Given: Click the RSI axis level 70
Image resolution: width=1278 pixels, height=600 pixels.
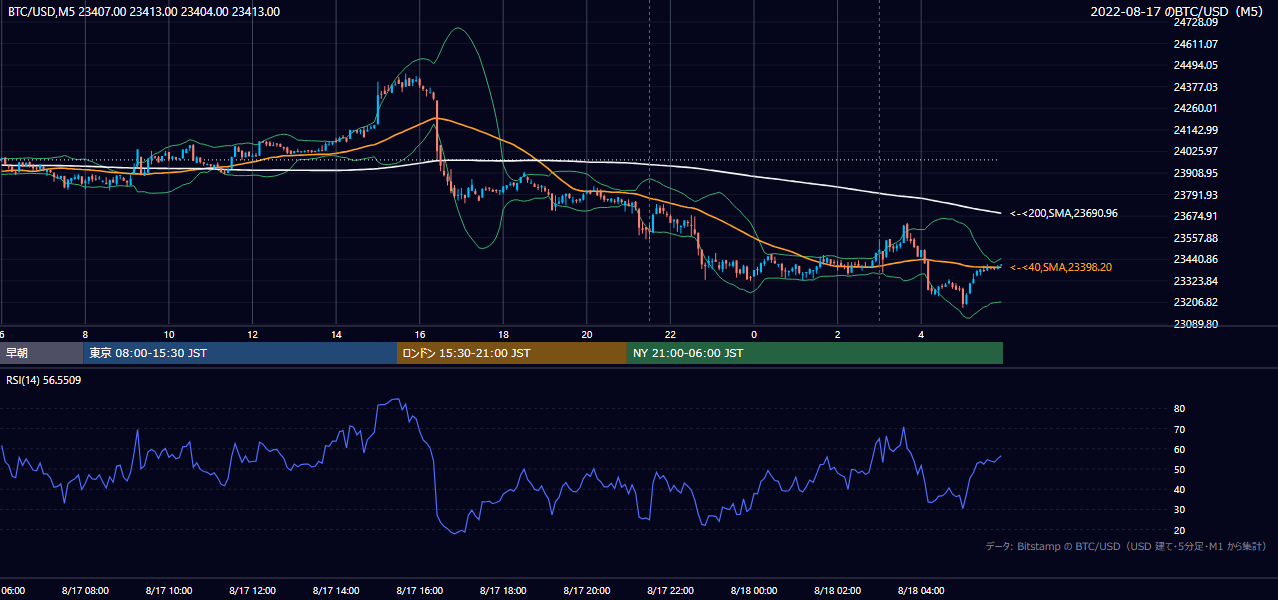Looking at the screenshot, I should (x=1180, y=429).
